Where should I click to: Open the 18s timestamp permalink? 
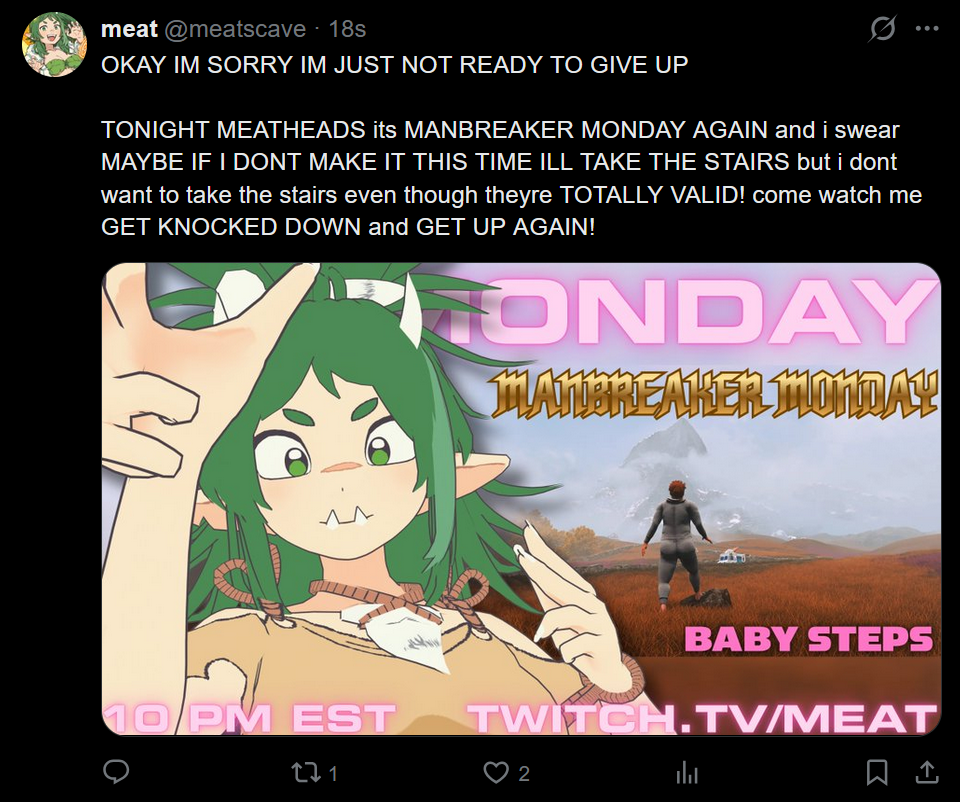click(347, 29)
